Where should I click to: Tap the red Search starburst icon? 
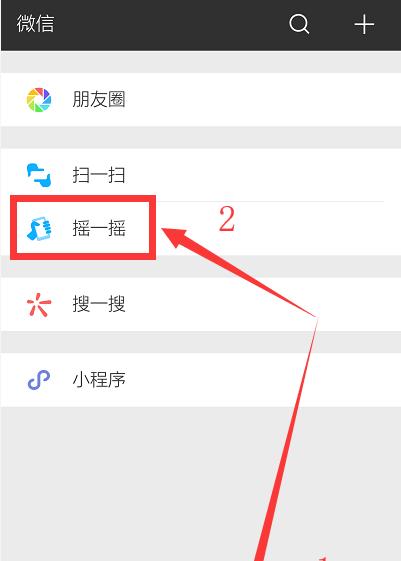click(39, 304)
